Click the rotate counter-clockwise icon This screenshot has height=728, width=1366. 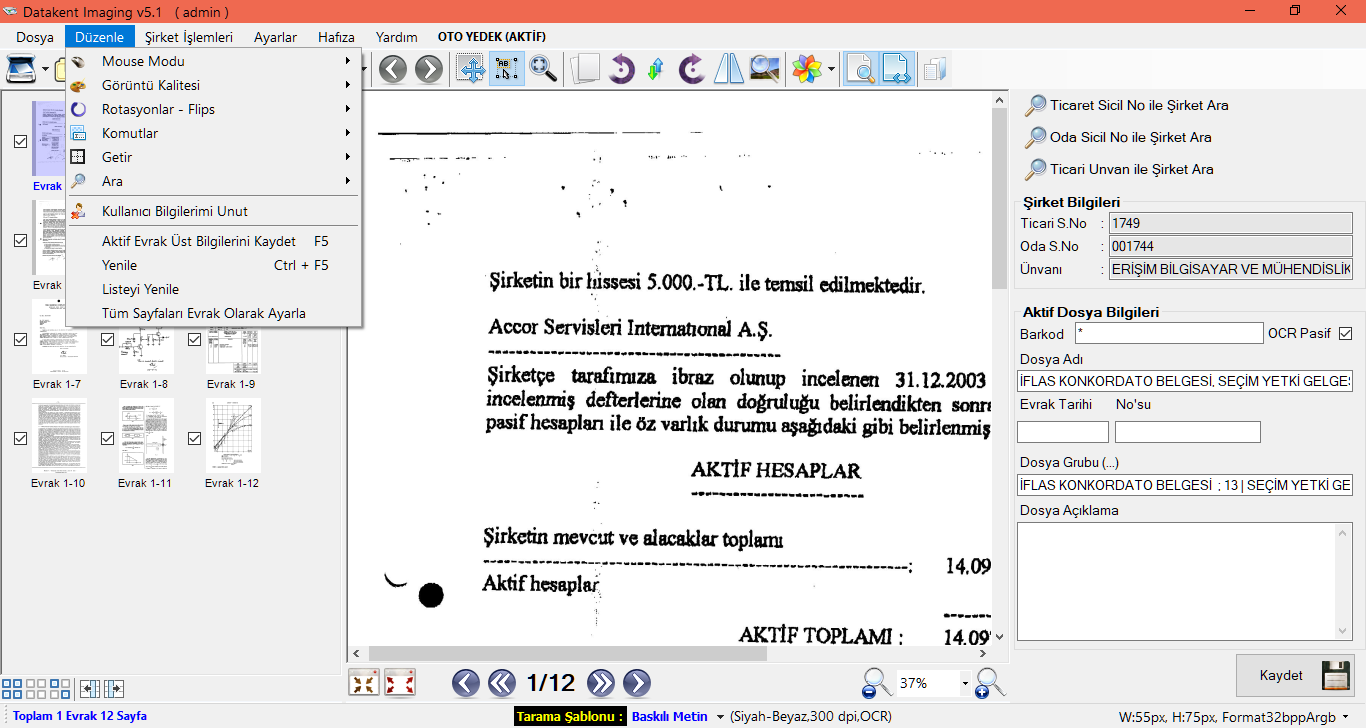pos(621,69)
